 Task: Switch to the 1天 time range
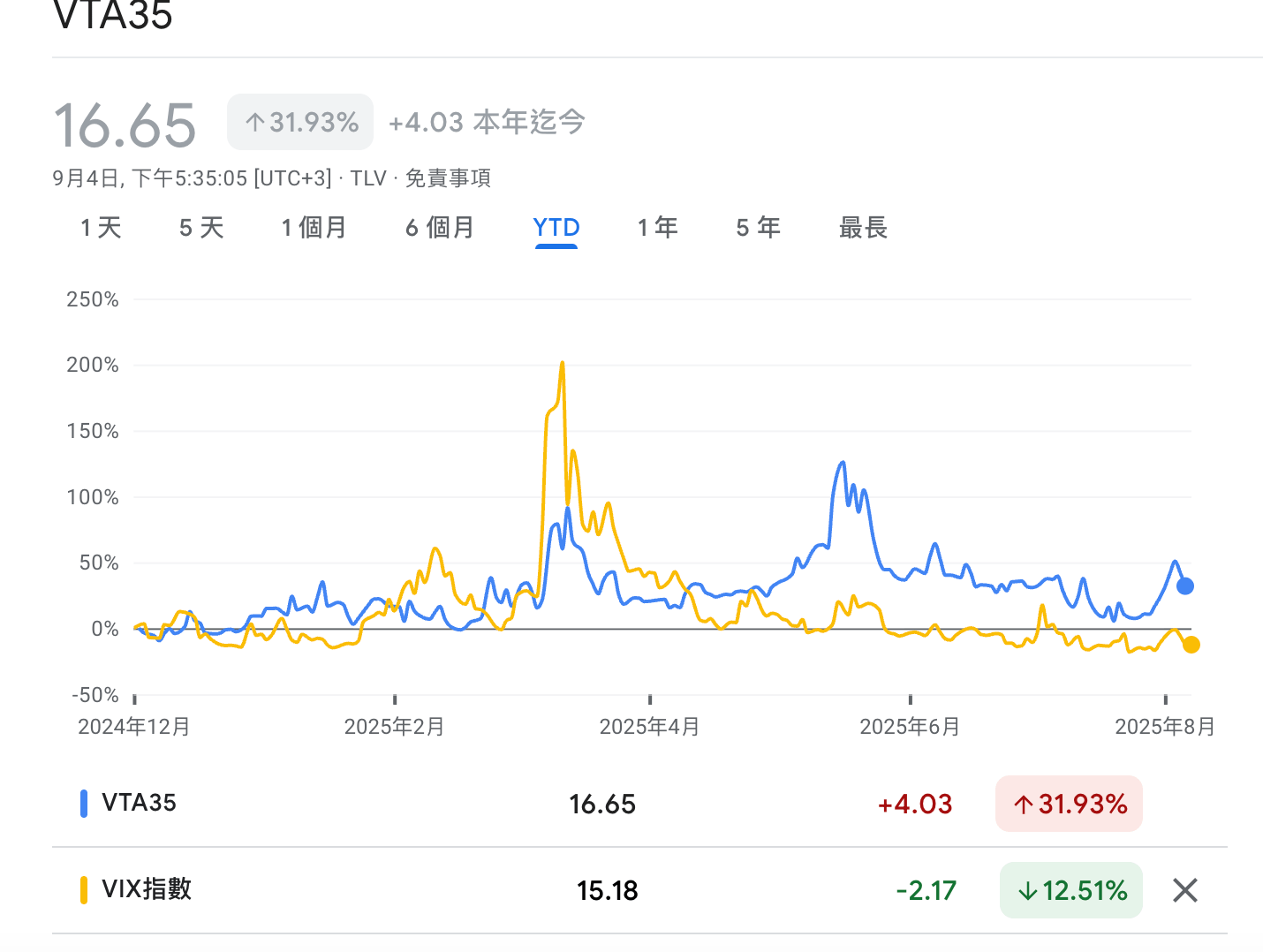coord(100,228)
